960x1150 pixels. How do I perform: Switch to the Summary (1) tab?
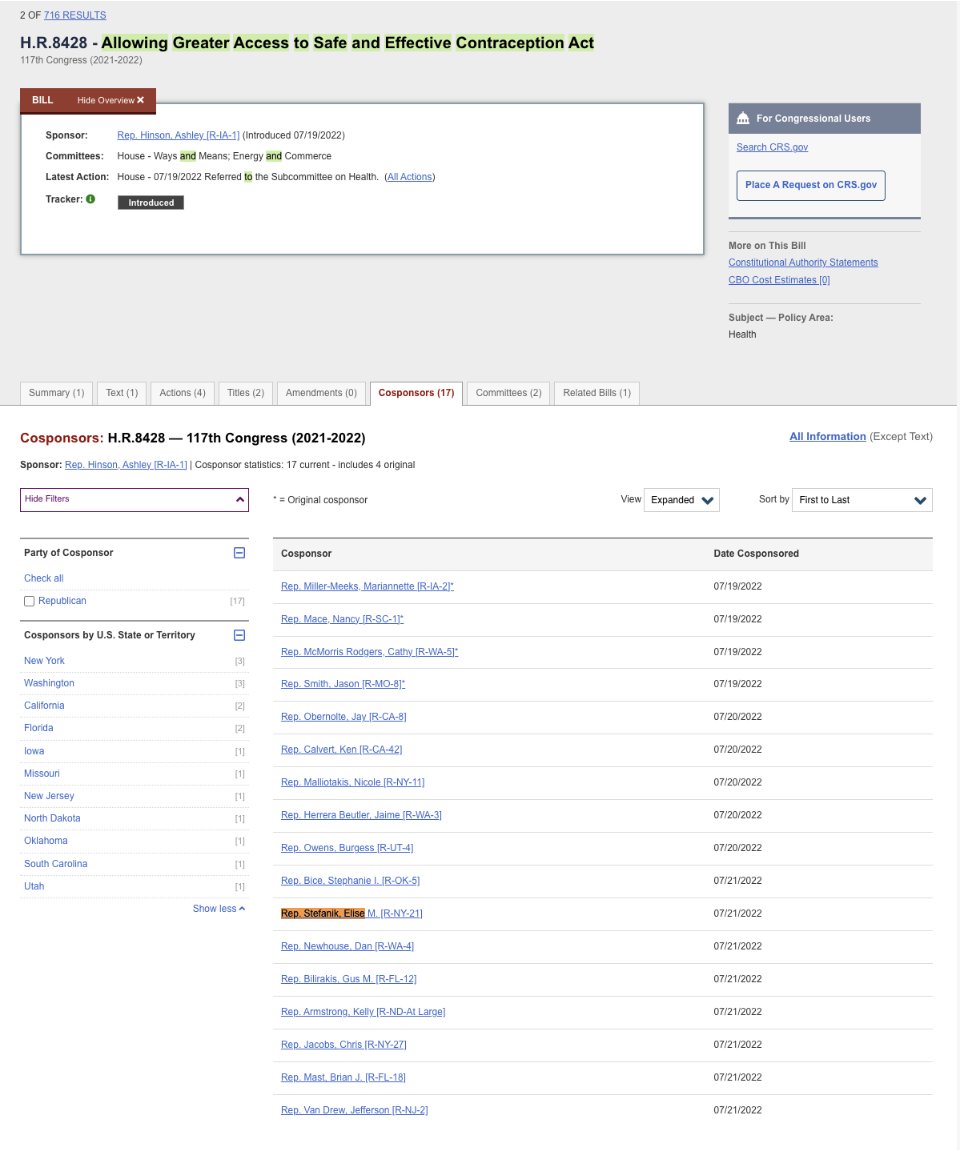tap(56, 393)
